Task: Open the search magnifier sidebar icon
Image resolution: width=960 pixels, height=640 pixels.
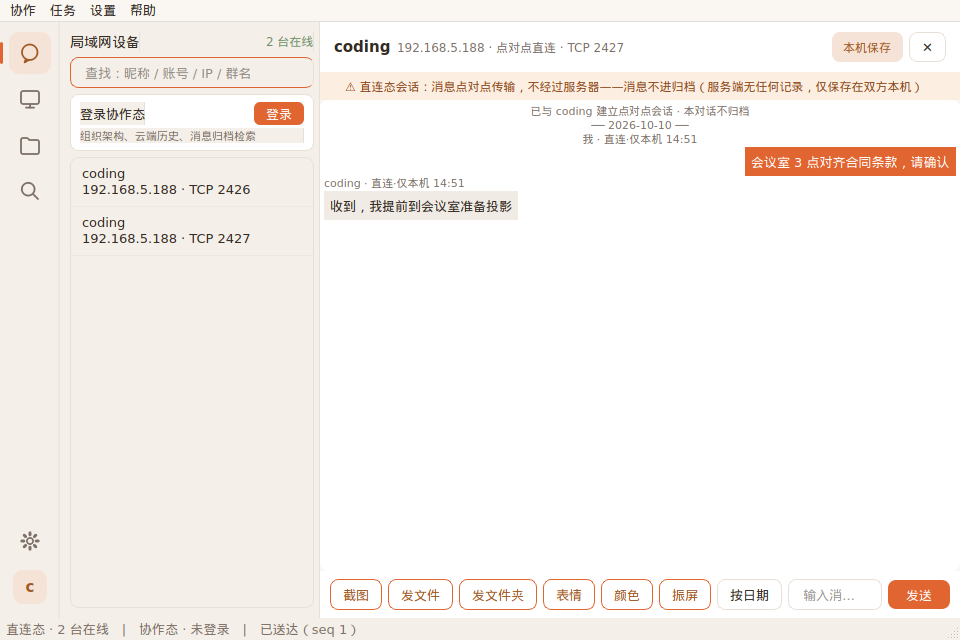Action: (29, 191)
